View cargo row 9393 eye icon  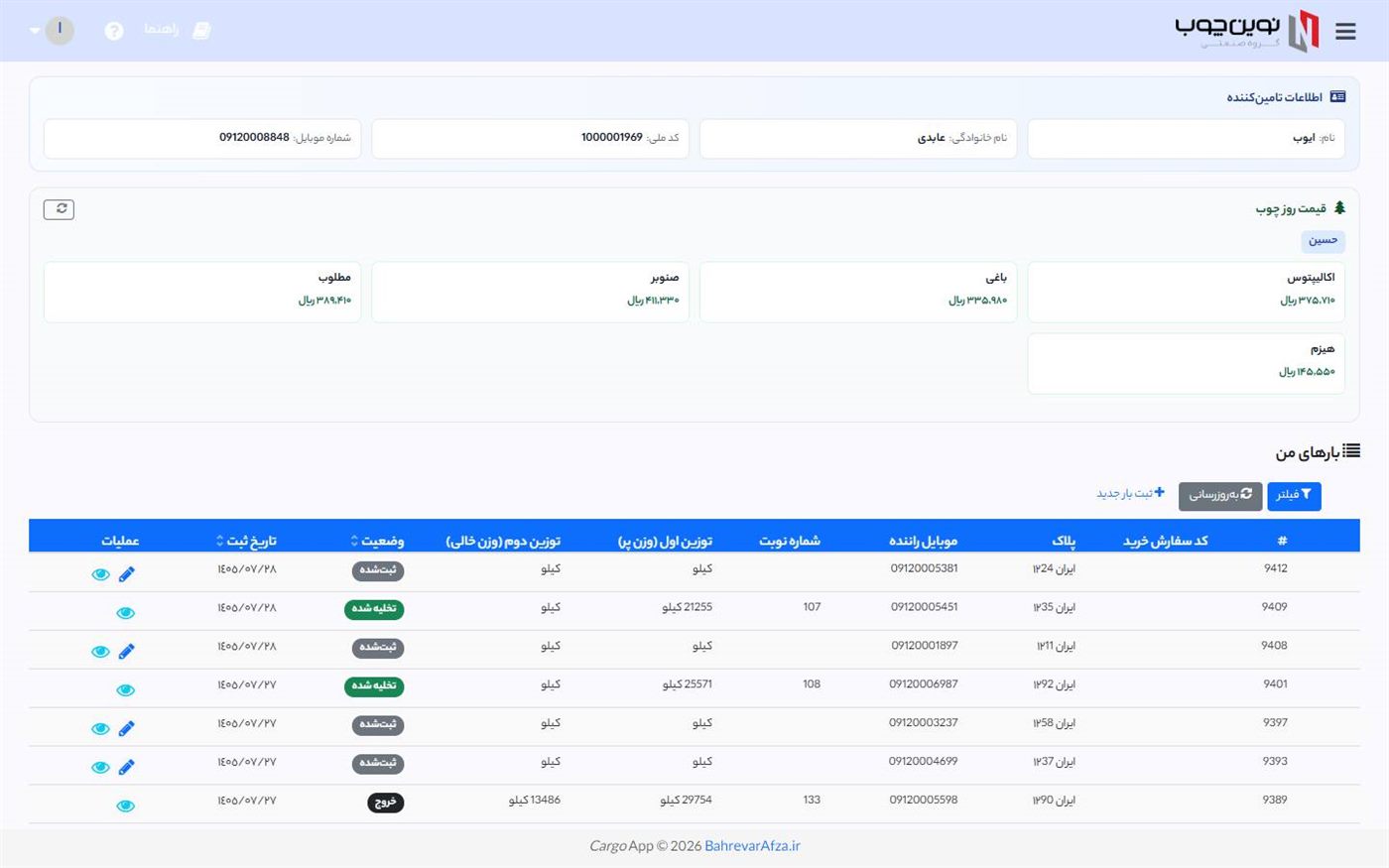coord(100,768)
